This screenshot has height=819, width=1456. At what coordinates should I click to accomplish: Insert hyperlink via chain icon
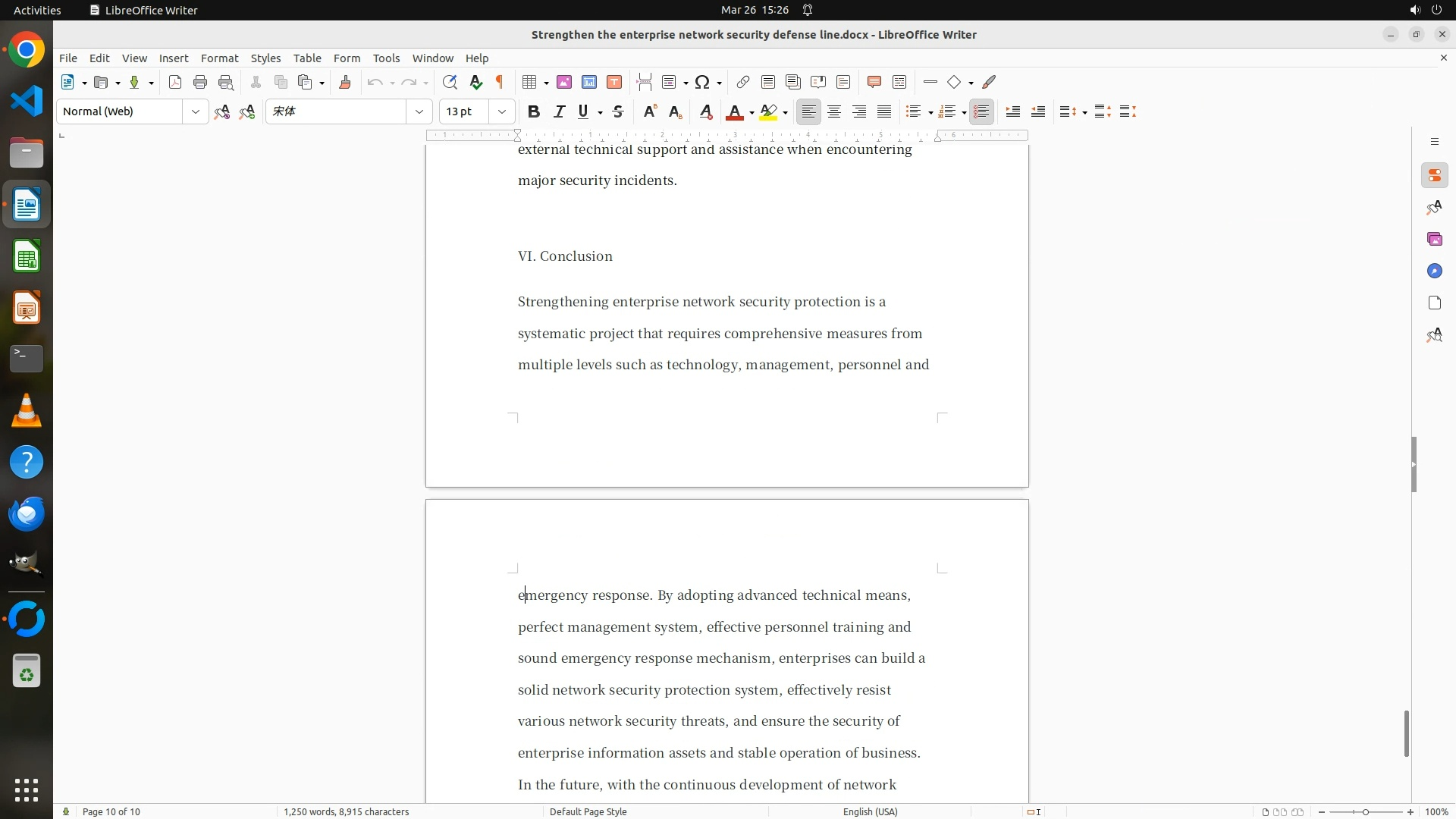(743, 83)
